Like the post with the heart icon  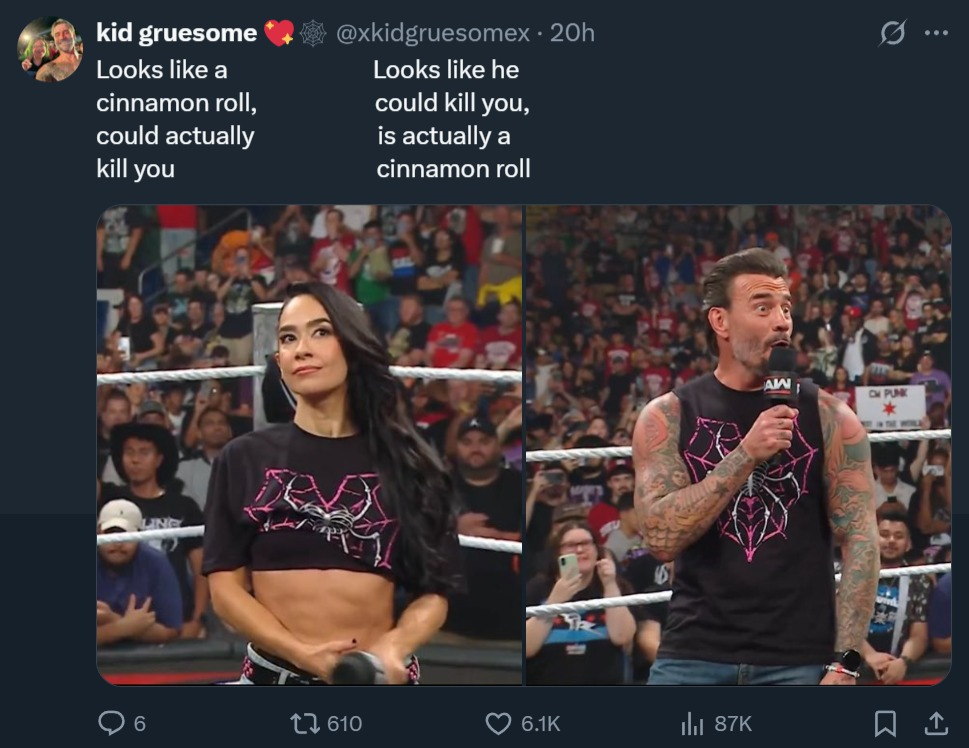[x=498, y=723]
